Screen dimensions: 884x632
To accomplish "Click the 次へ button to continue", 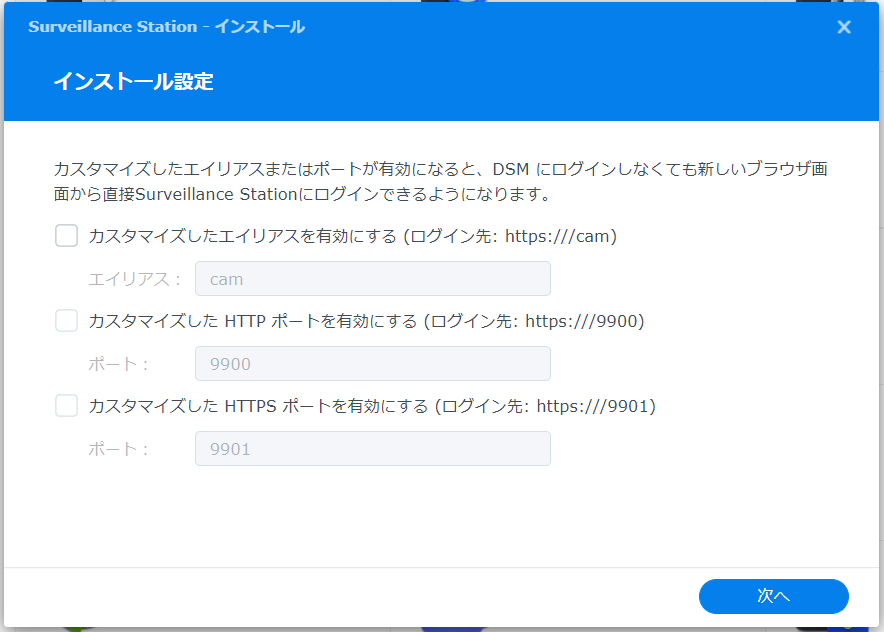I will pyautogui.click(x=774, y=596).
